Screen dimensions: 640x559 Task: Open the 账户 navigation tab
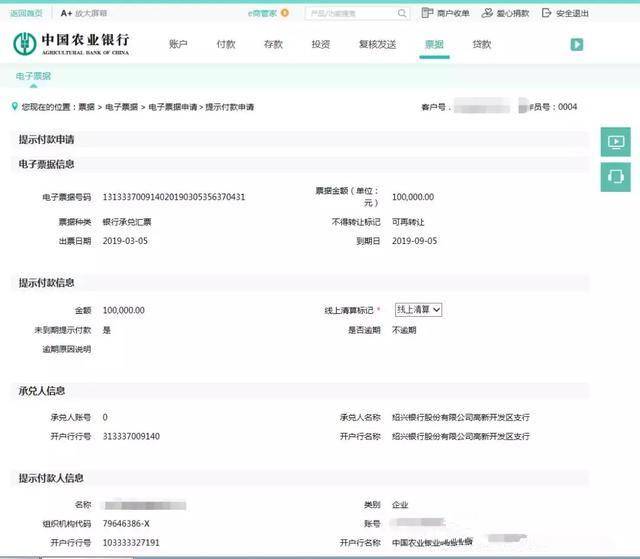point(178,44)
